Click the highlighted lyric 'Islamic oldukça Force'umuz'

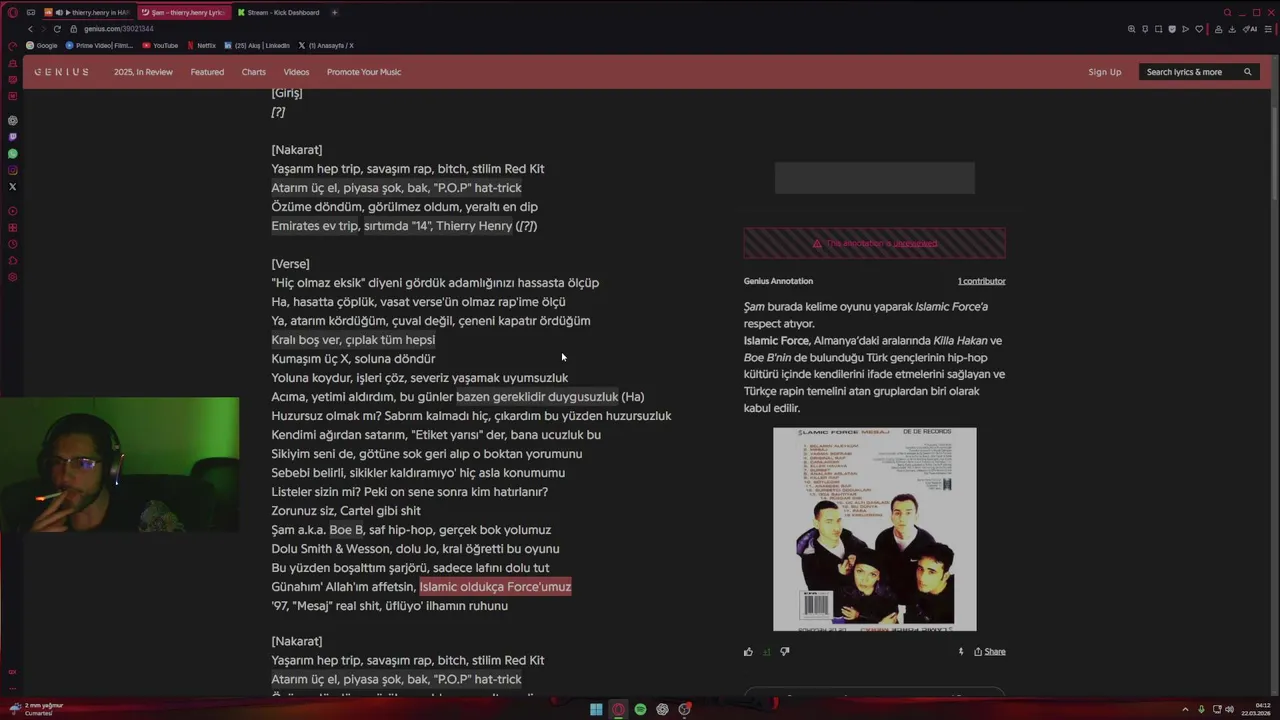pyautogui.click(x=495, y=587)
